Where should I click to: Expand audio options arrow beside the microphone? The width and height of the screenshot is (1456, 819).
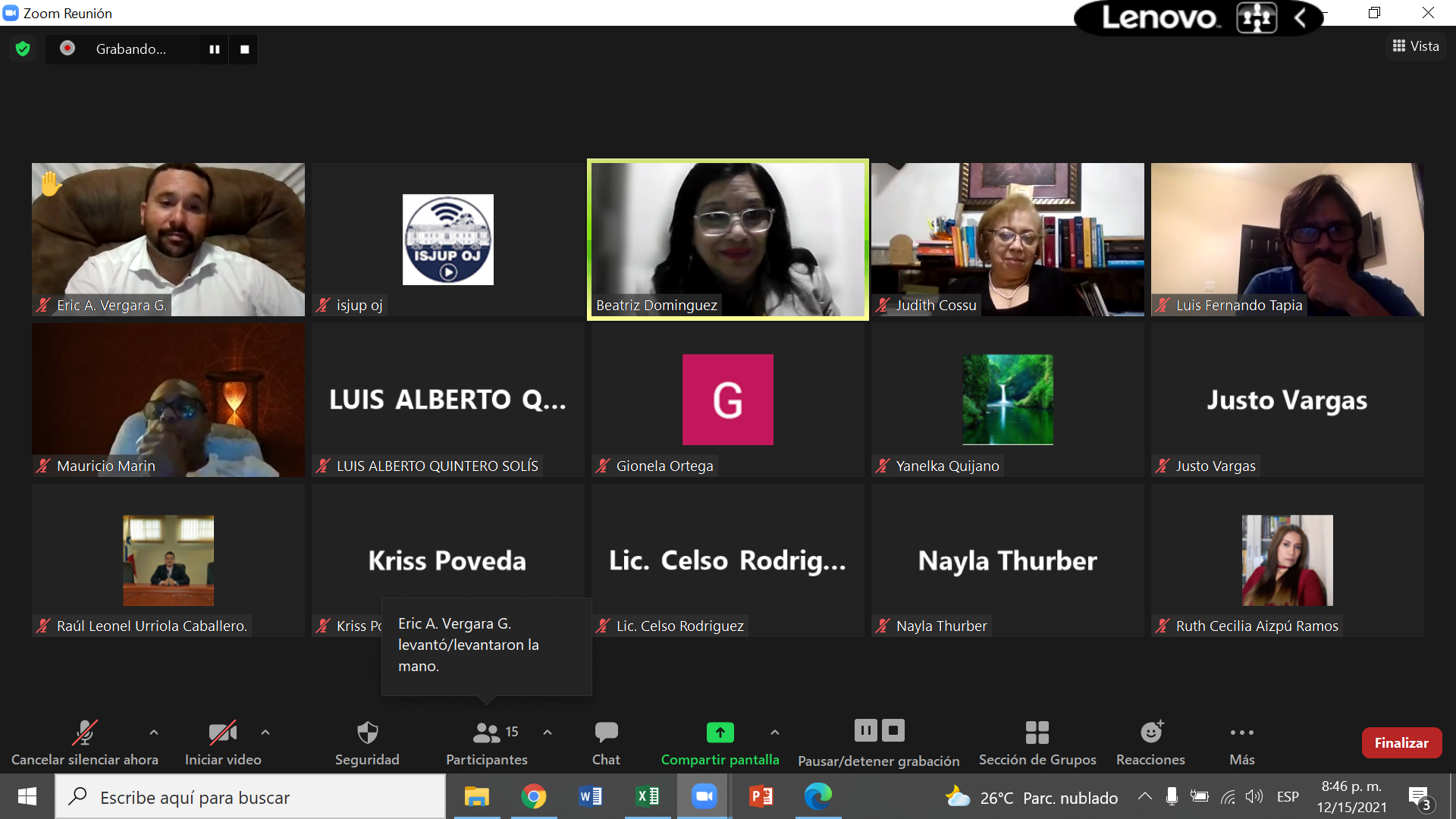point(154,733)
